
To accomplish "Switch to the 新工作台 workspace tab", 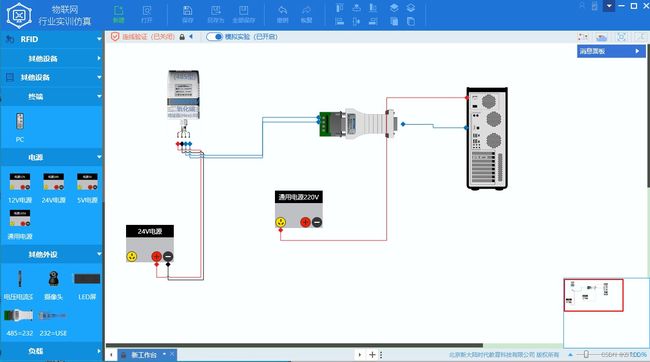I will click(143, 355).
